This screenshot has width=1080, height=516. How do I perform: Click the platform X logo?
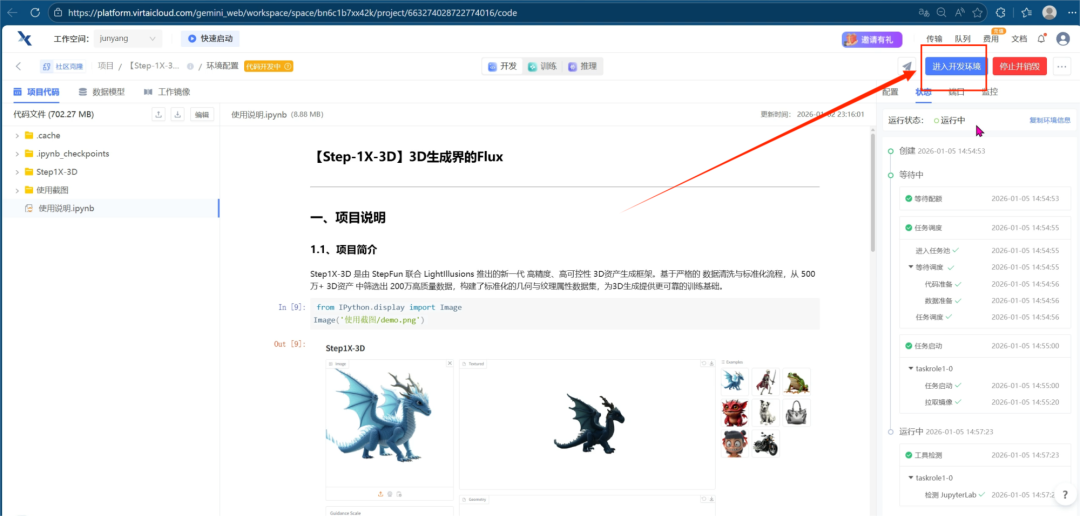point(25,39)
